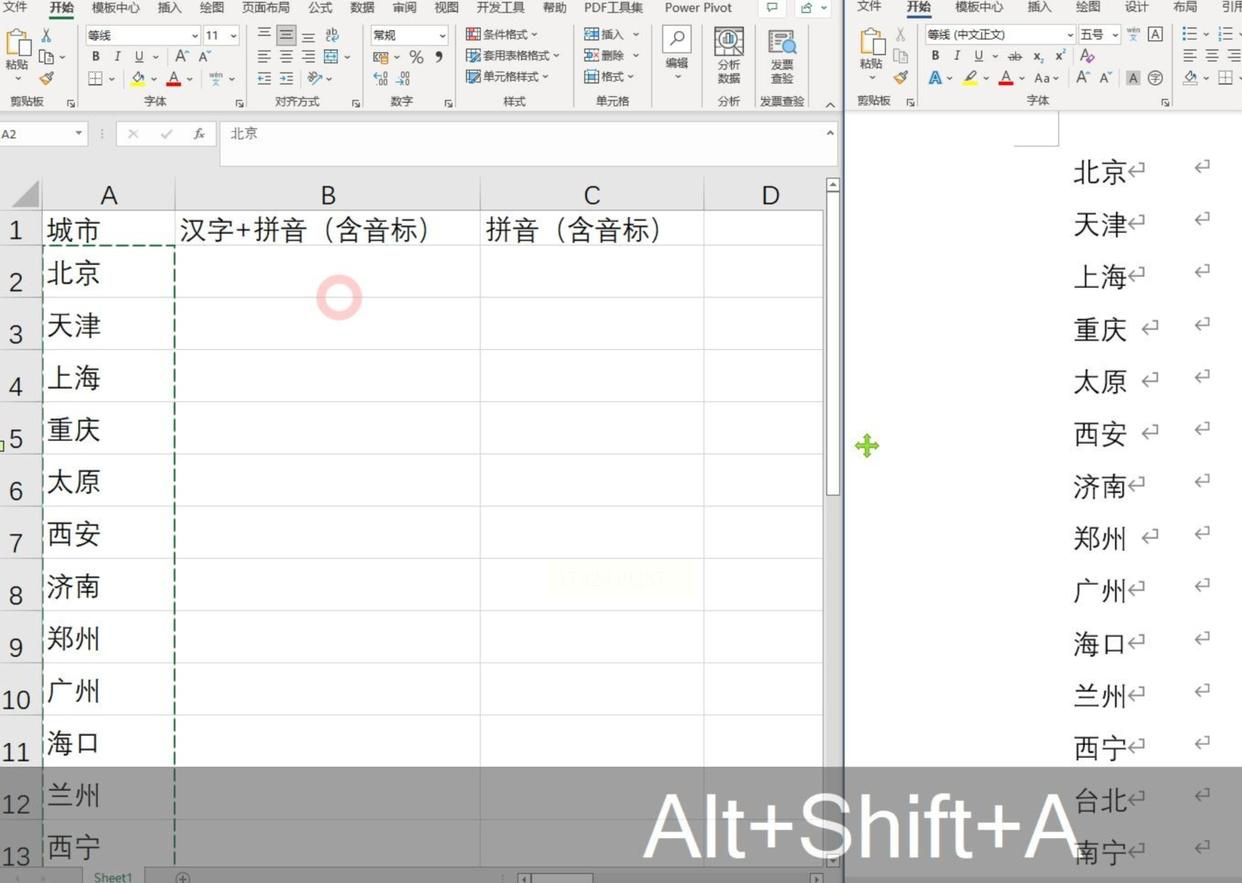Add new sheet with plus icon

point(182,877)
